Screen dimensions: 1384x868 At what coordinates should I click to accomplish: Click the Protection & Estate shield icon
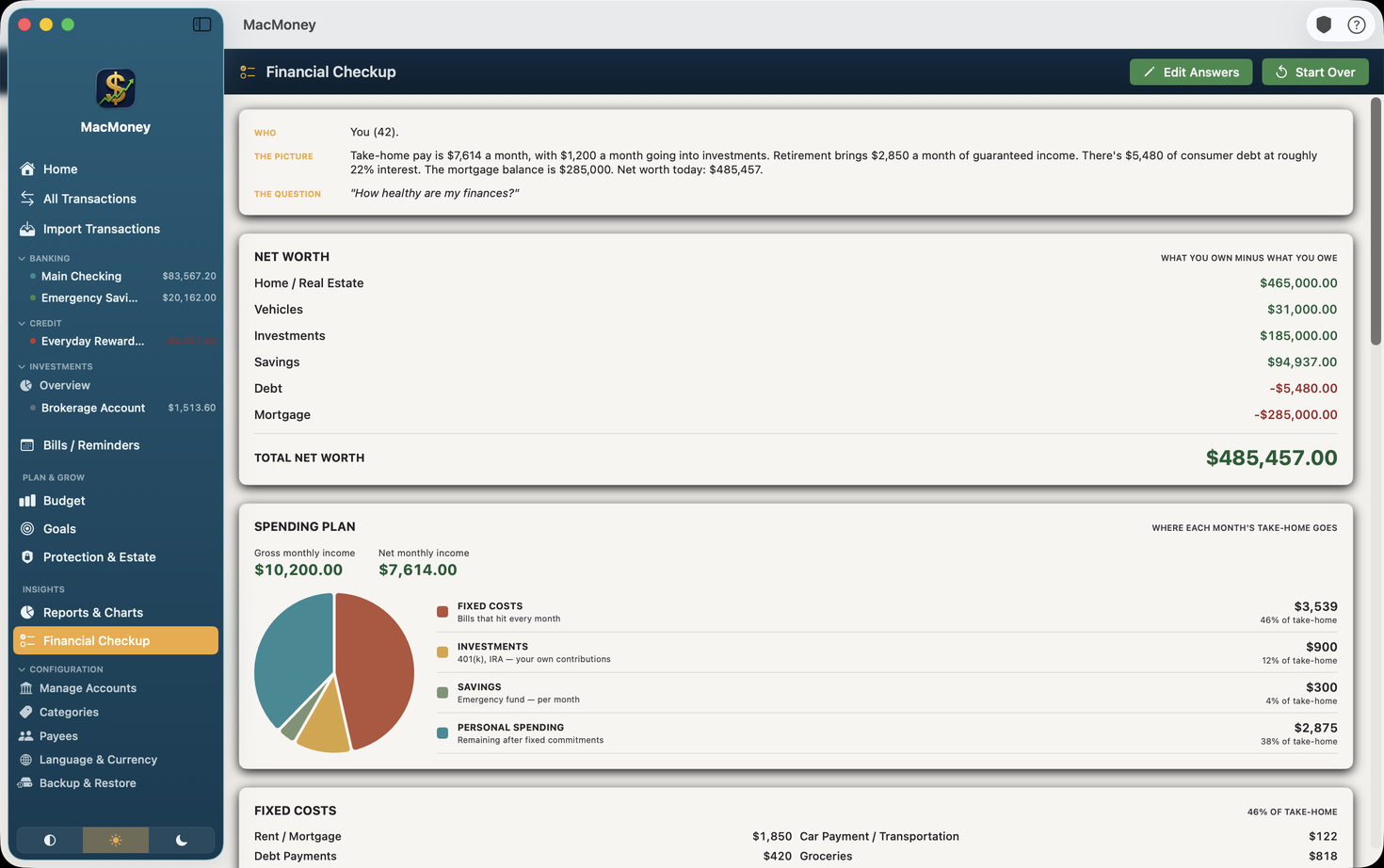pyautogui.click(x=27, y=557)
